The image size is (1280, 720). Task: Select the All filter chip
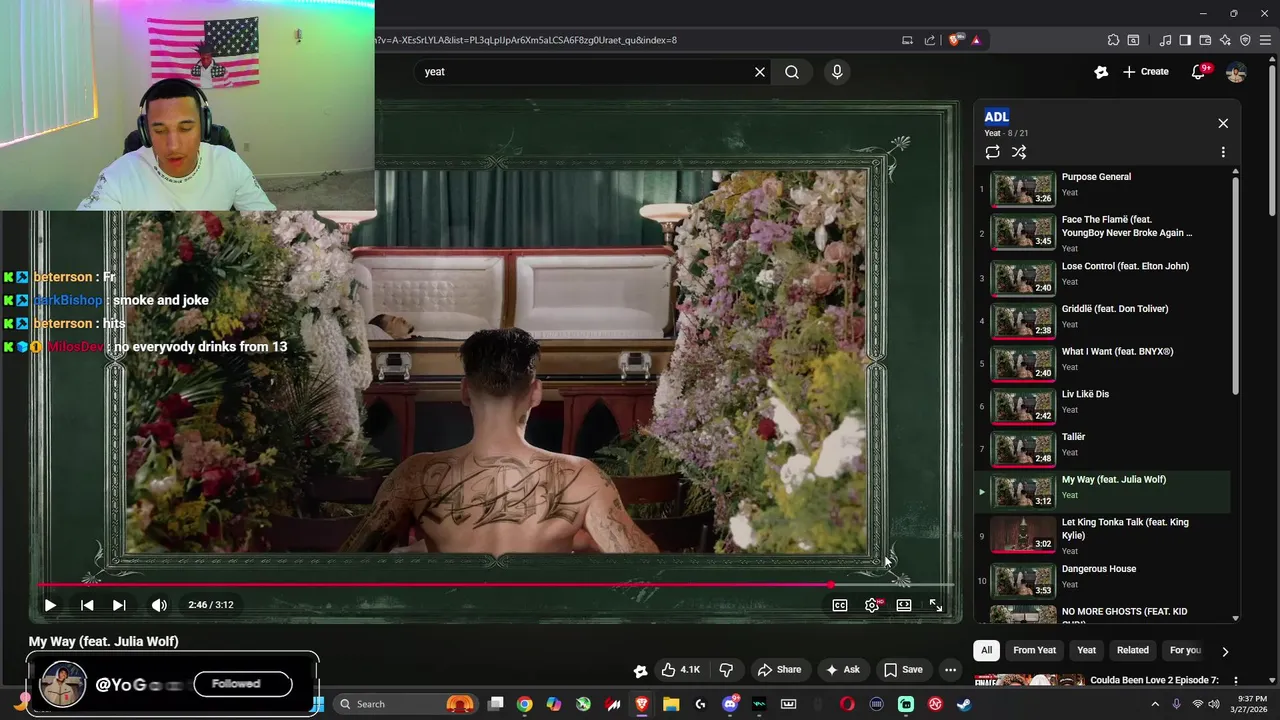point(986,650)
